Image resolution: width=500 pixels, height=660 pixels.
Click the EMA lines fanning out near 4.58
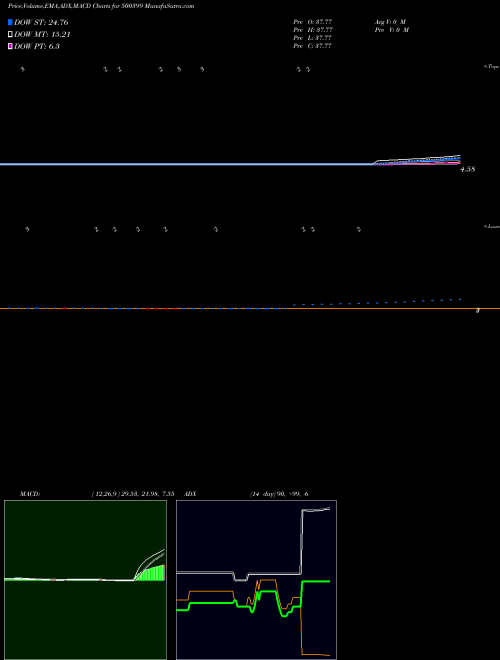pos(418,160)
